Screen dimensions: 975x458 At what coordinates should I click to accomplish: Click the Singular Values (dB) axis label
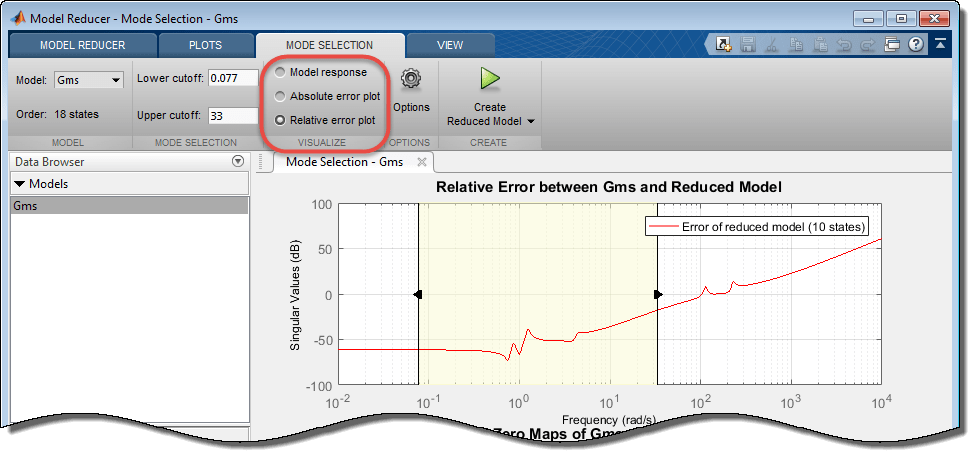click(295, 295)
